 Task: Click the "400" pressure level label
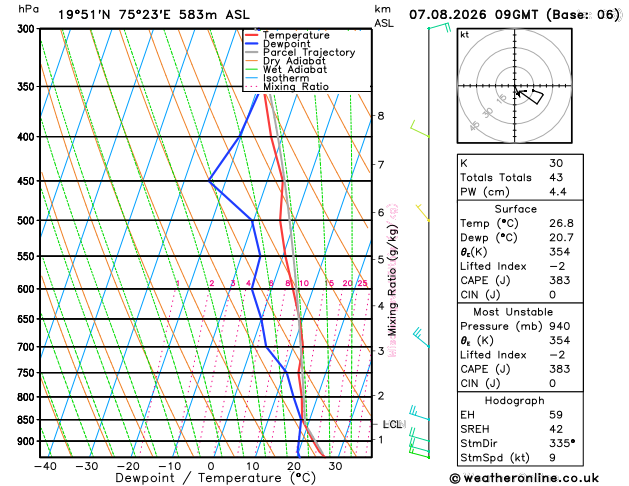pos(26,137)
